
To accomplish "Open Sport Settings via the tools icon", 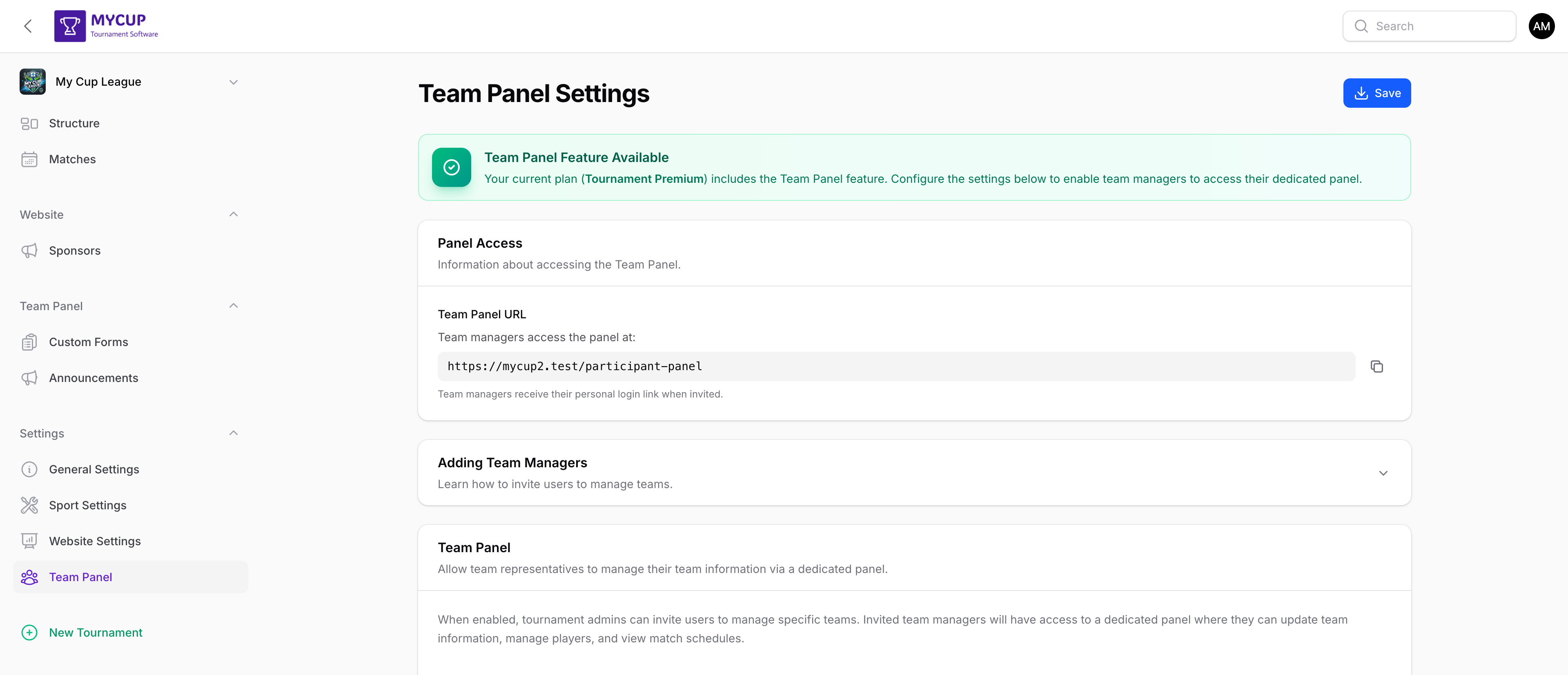I will (29, 505).
